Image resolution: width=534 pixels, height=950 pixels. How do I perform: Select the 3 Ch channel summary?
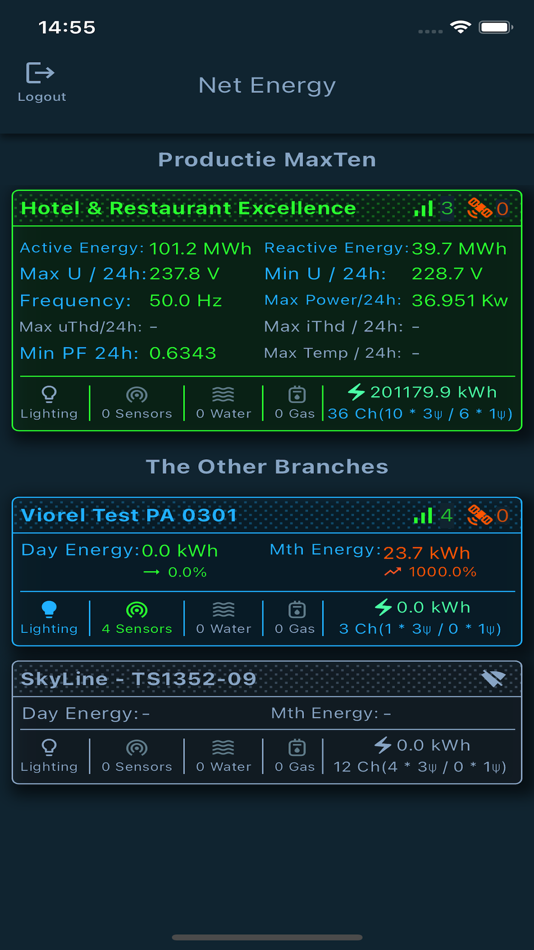click(420, 629)
